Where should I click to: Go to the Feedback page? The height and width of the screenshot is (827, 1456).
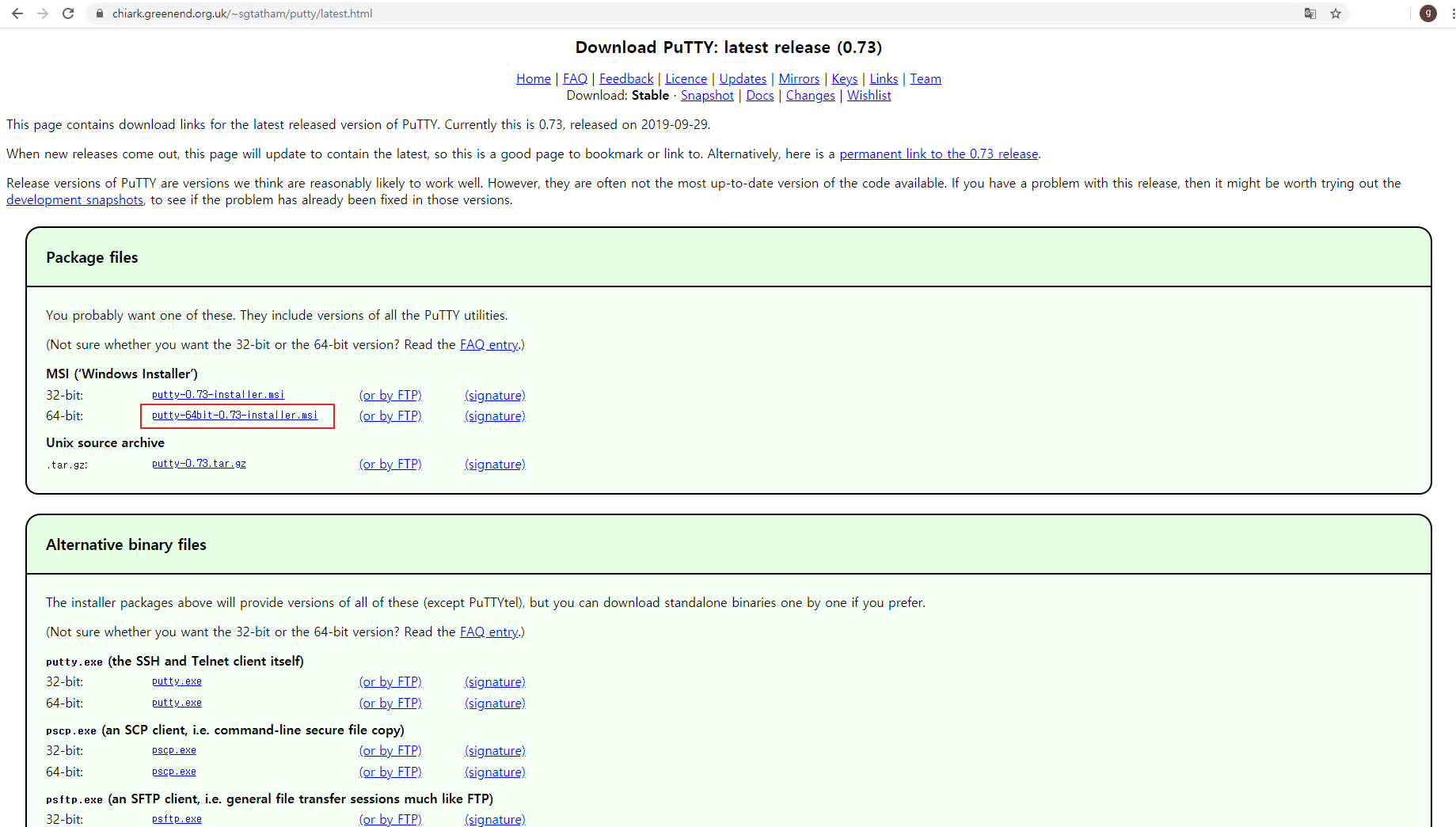click(x=626, y=78)
